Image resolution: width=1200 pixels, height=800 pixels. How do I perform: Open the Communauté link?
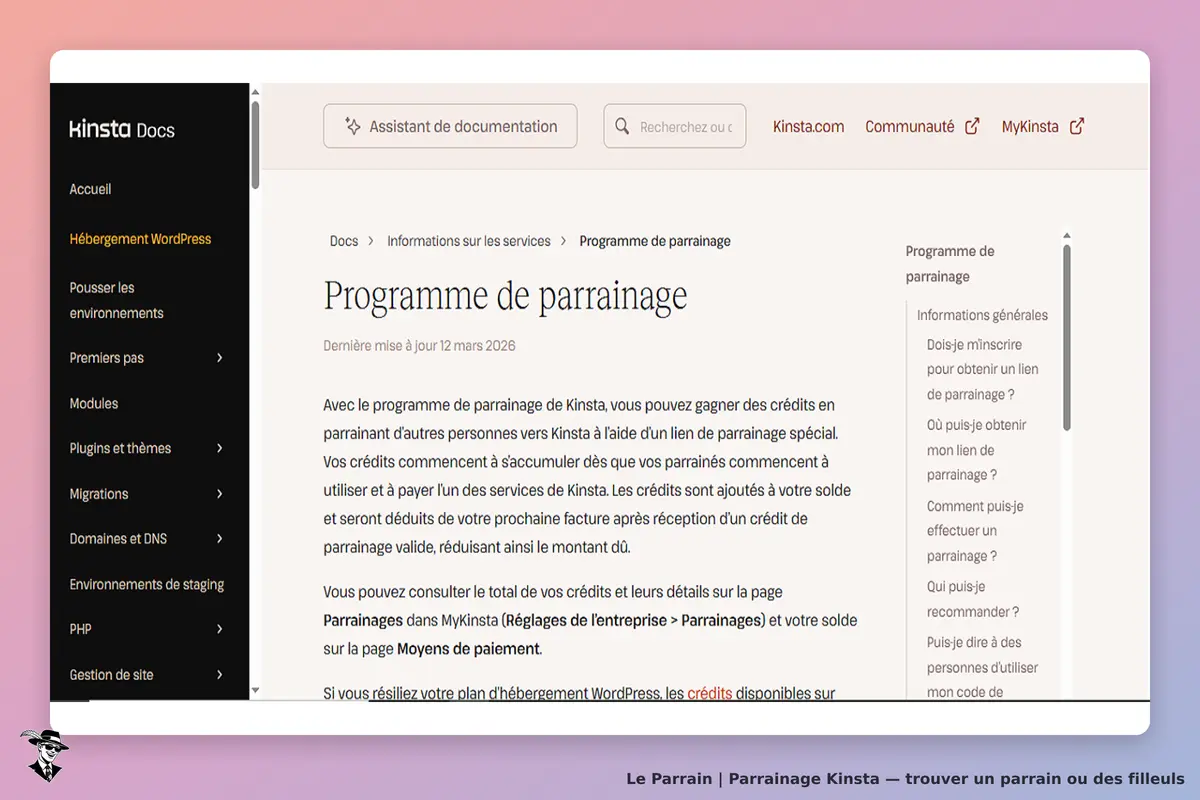point(910,127)
